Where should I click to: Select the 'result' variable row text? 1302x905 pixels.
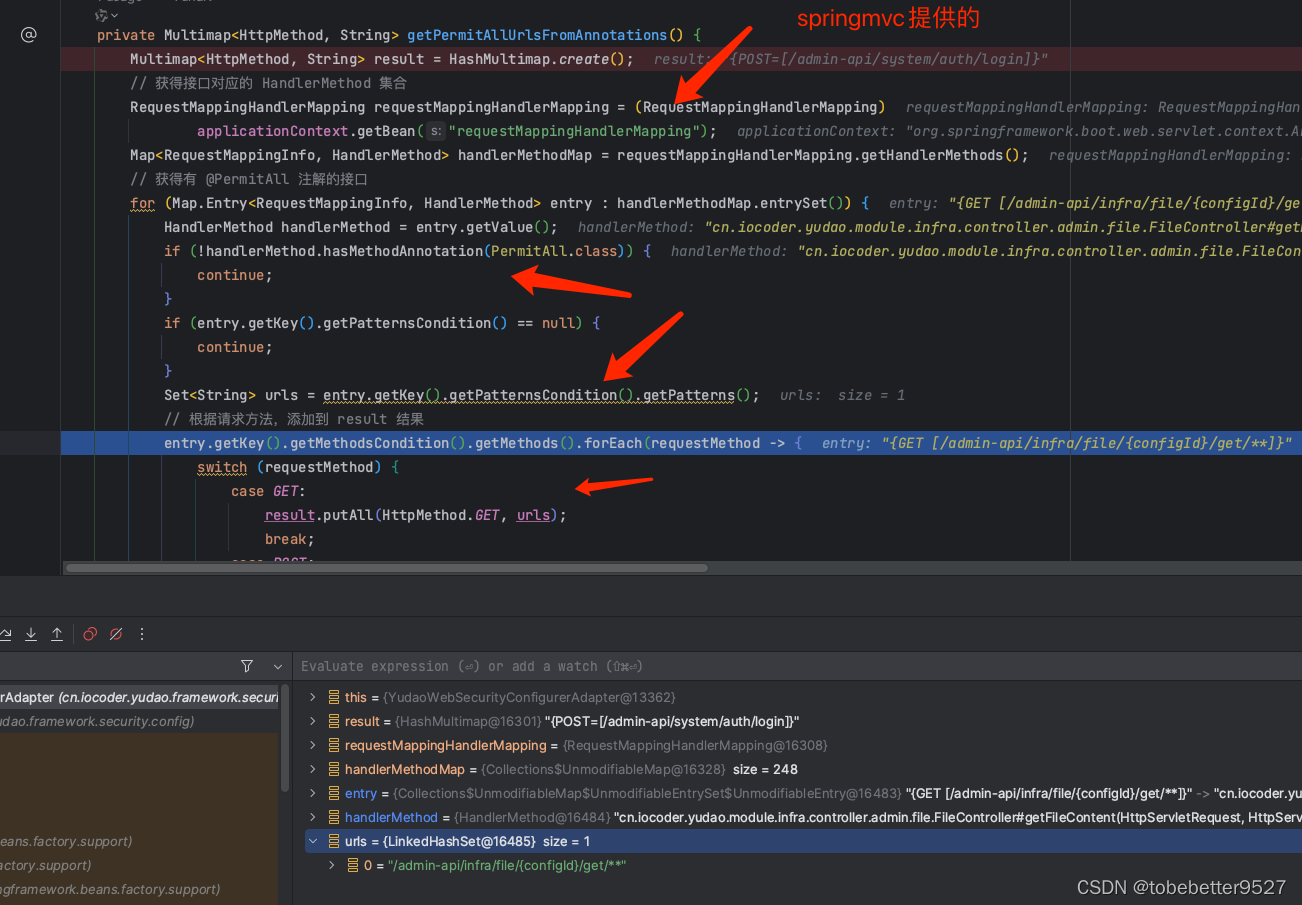572,721
